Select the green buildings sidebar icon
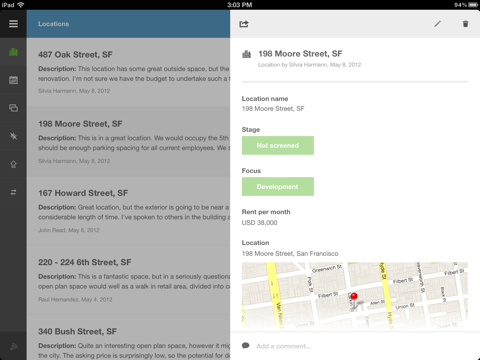The height and width of the screenshot is (360, 480). click(13, 52)
